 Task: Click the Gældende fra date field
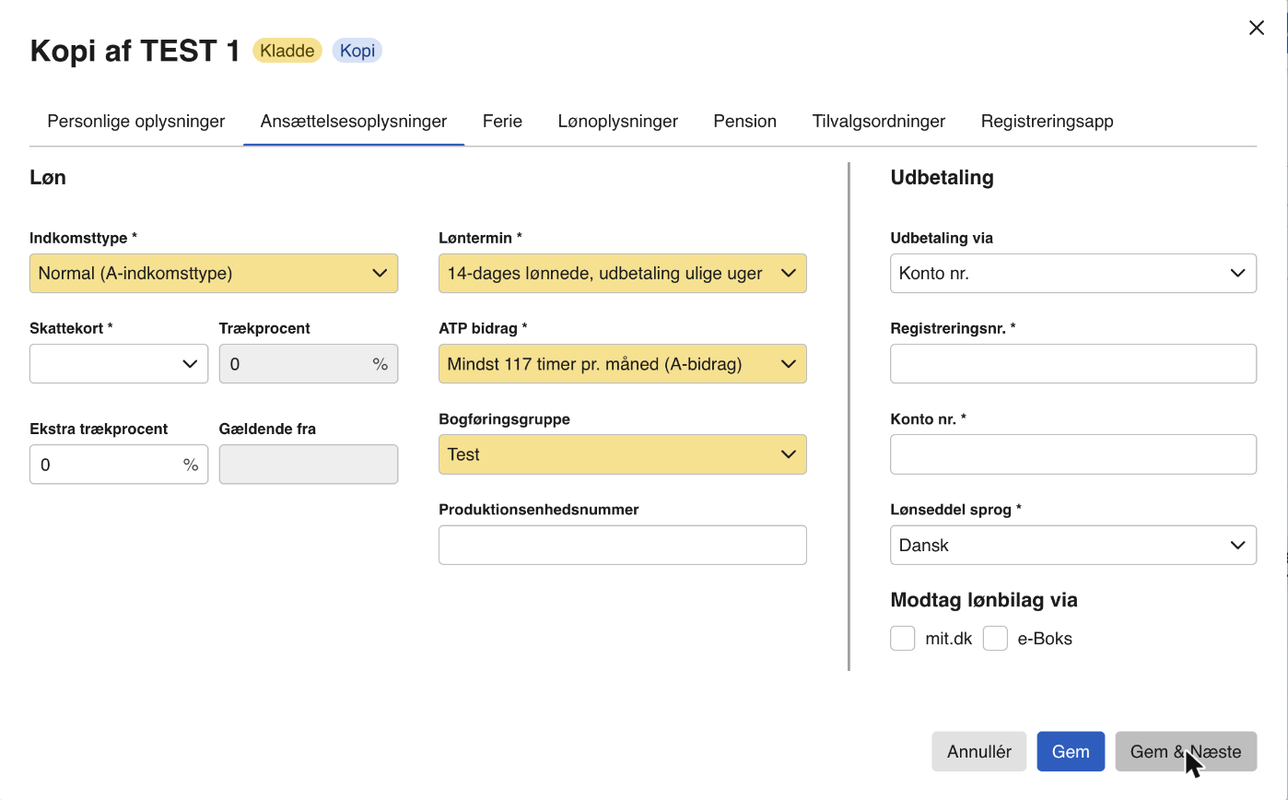(308, 464)
